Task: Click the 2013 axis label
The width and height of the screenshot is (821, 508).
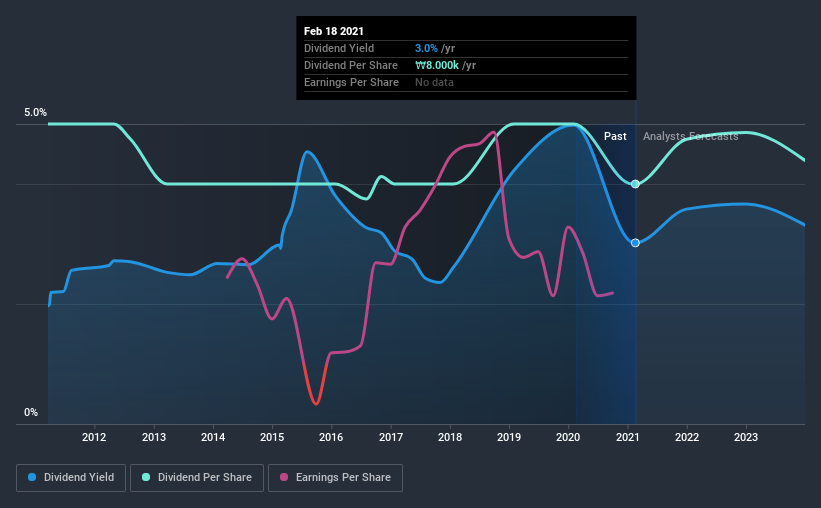Action: tap(154, 437)
